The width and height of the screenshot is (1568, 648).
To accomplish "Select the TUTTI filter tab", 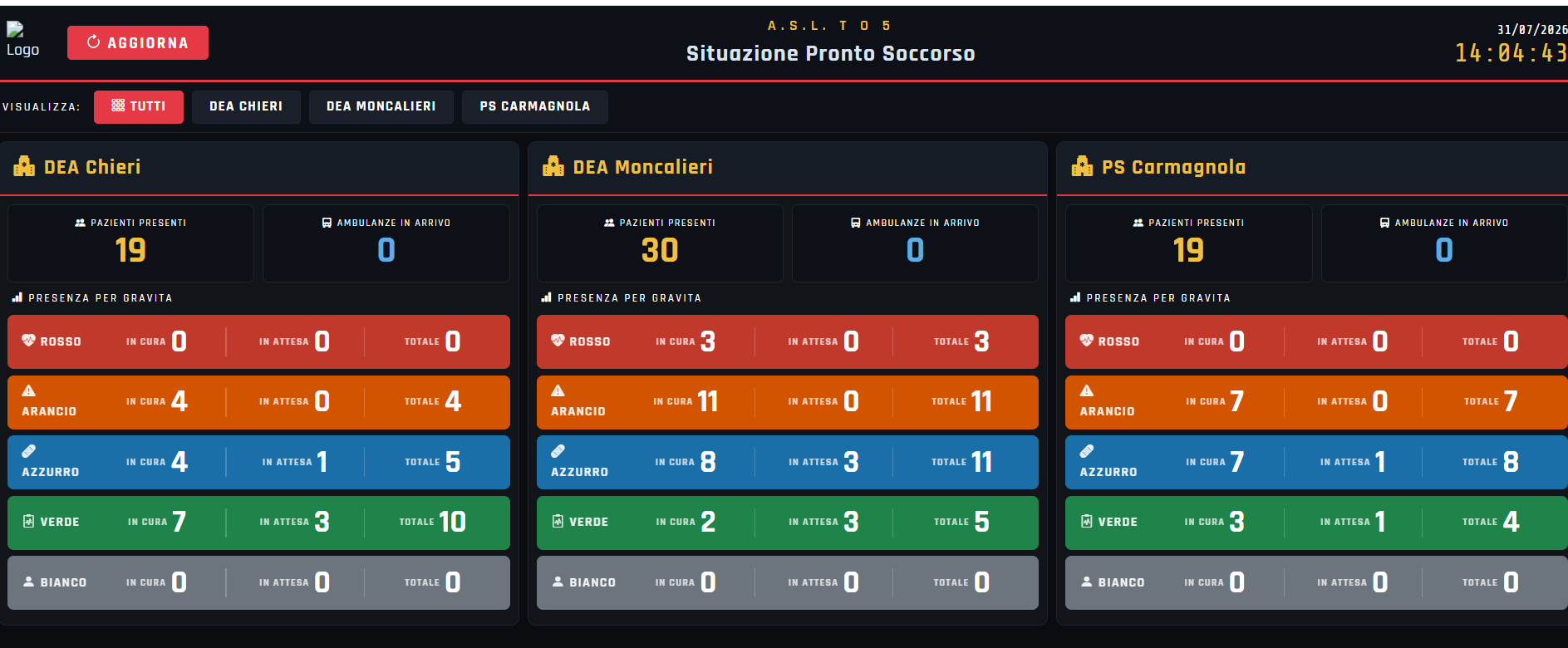I will point(139,106).
